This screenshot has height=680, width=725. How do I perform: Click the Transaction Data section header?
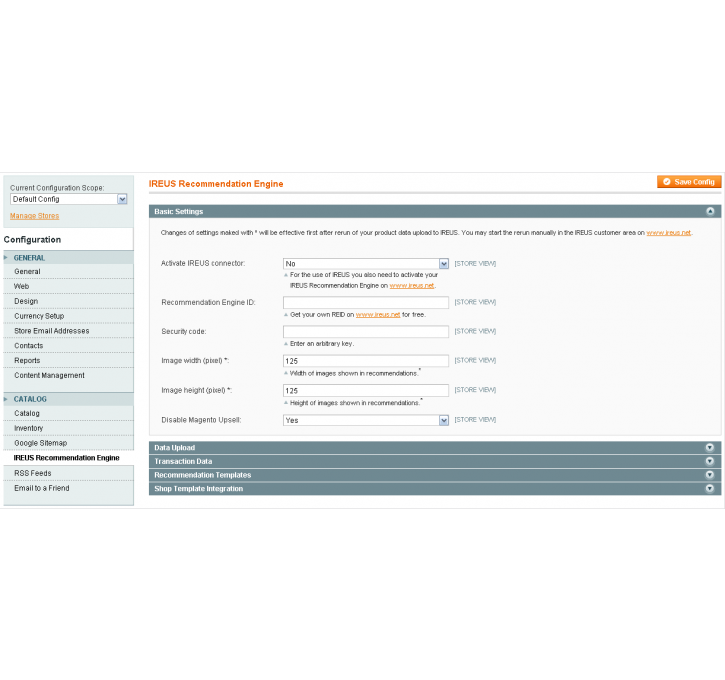tap(435, 461)
